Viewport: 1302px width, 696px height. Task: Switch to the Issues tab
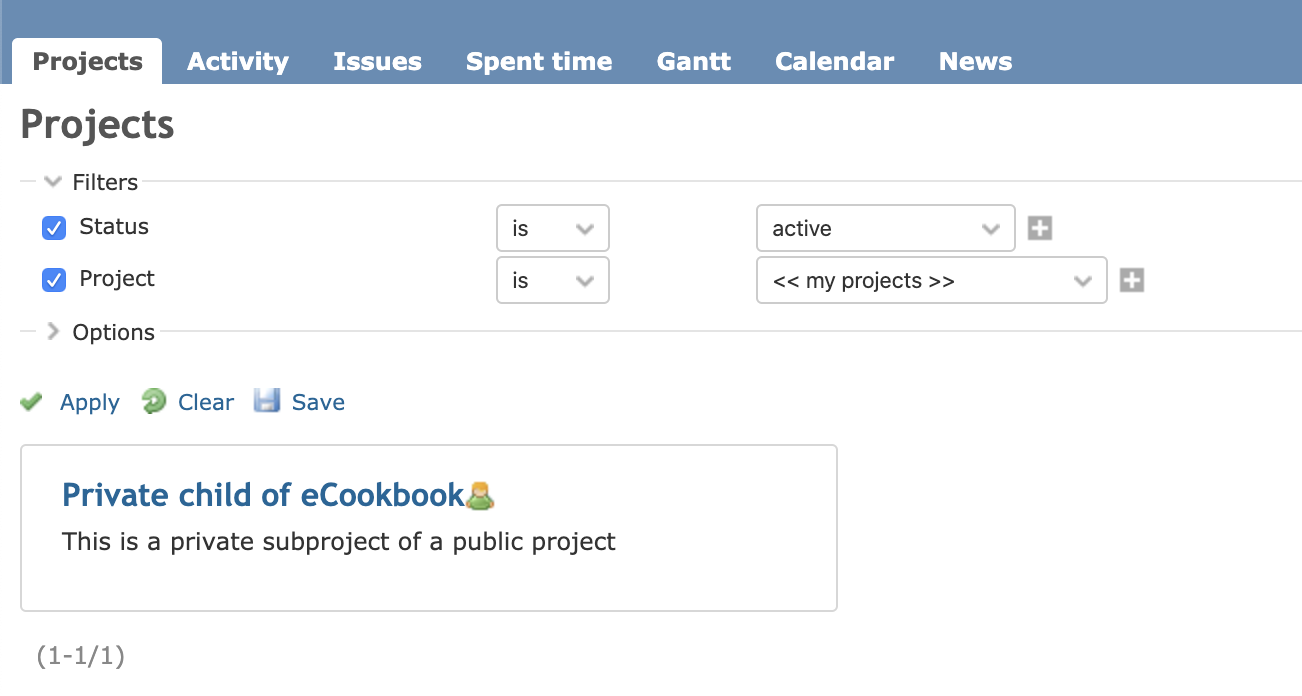point(377,61)
